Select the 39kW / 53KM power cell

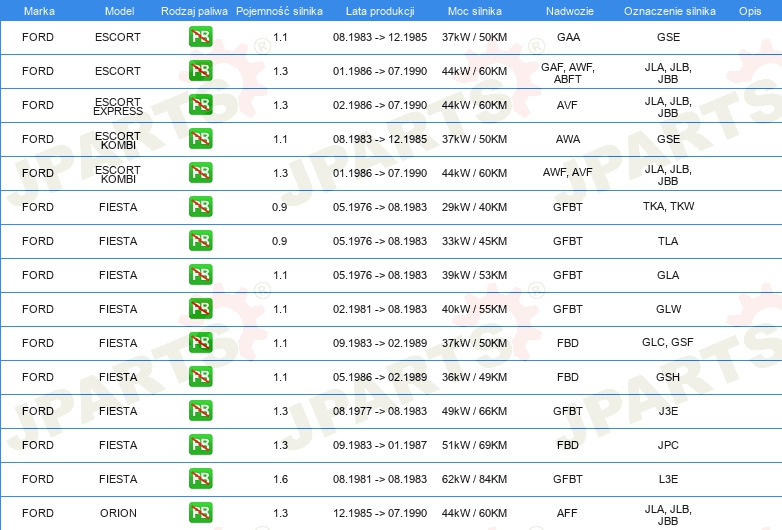pyautogui.click(x=474, y=275)
